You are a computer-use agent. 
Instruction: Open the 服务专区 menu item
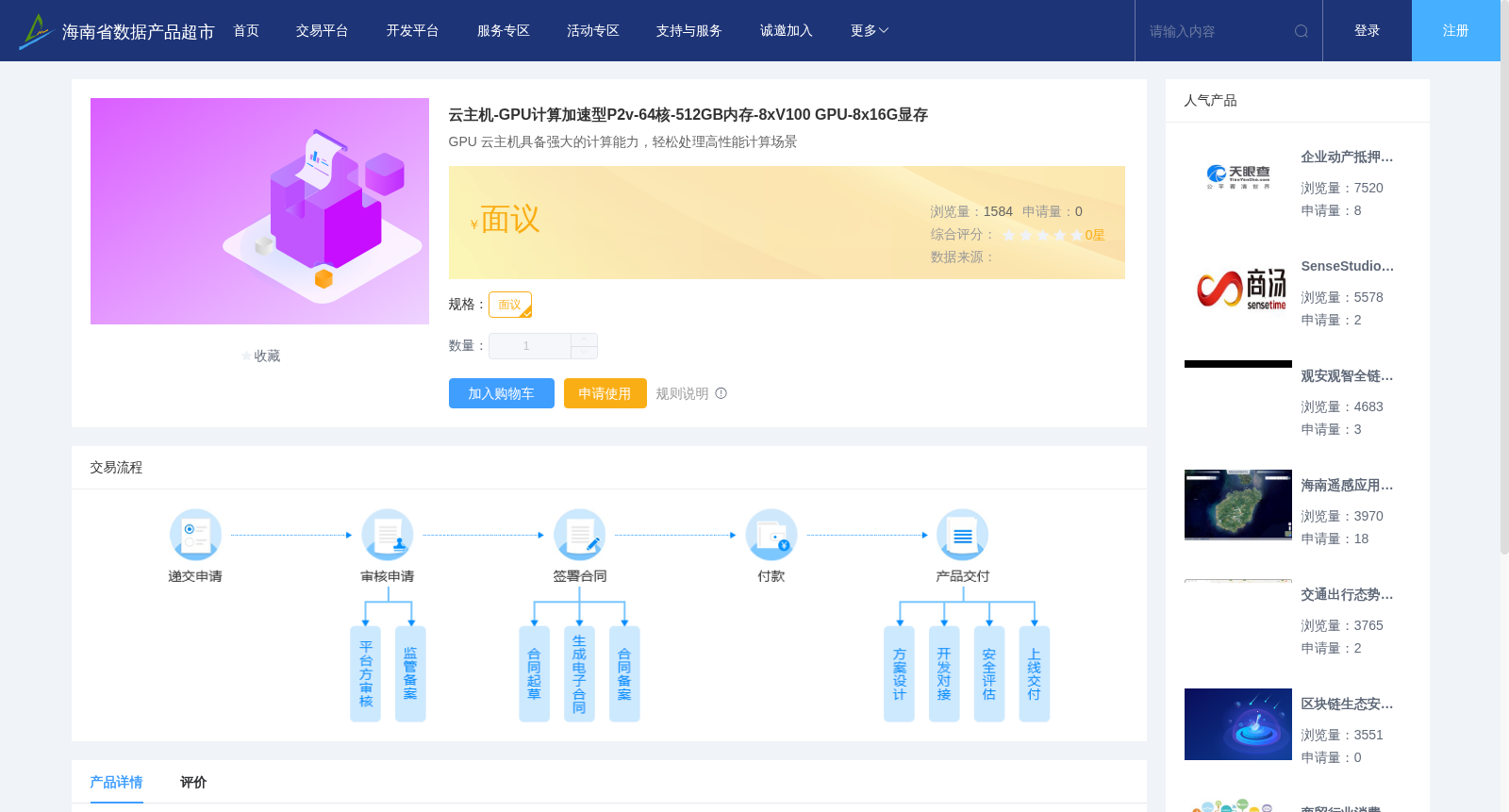click(x=504, y=31)
